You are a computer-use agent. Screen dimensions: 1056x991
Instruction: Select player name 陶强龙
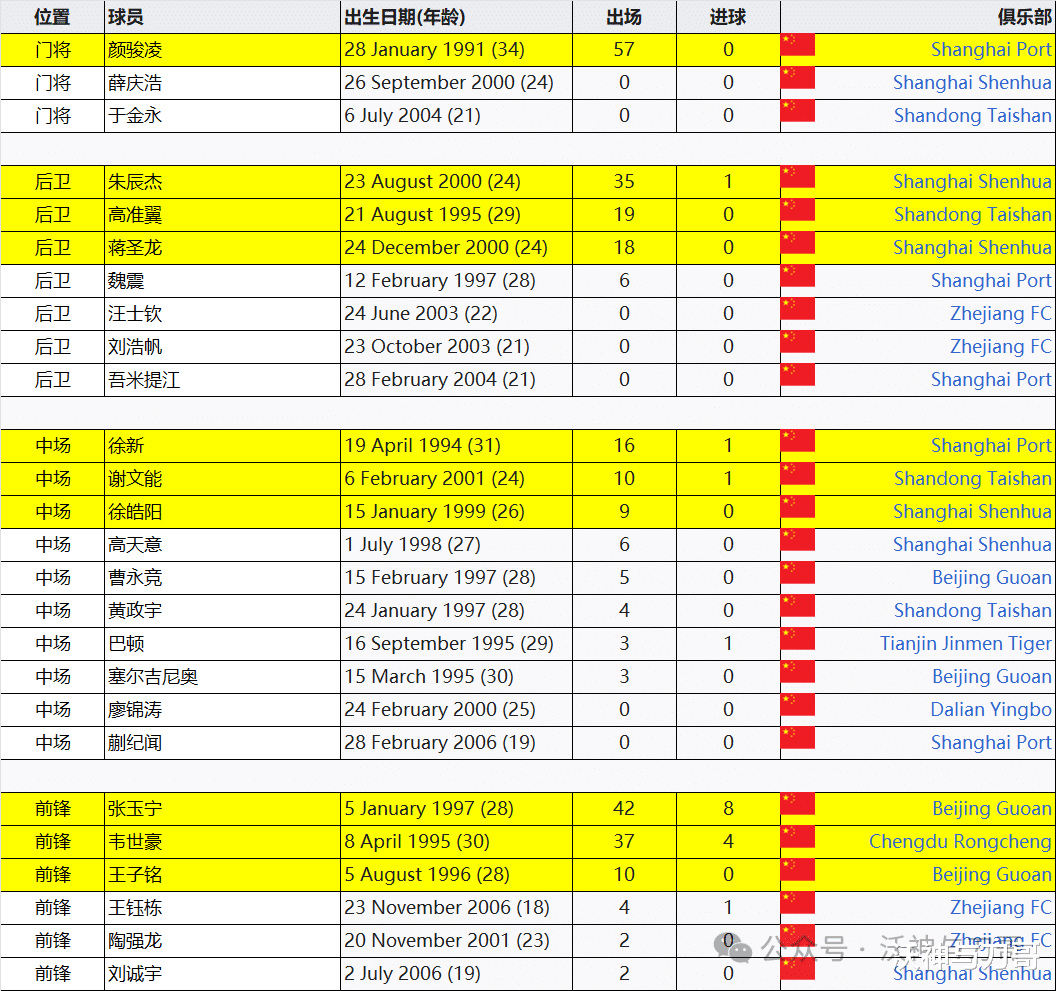pos(135,941)
